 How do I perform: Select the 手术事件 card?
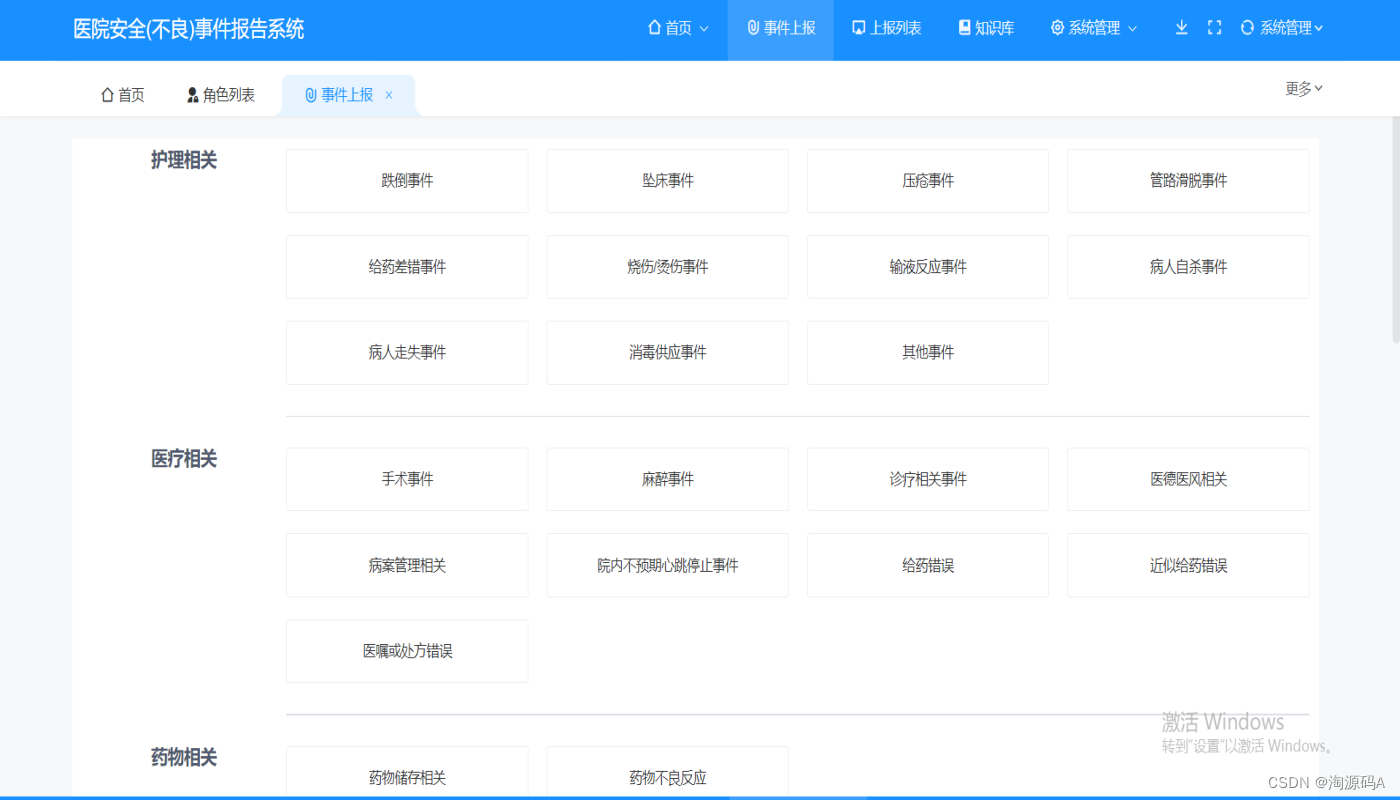tap(407, 480)
